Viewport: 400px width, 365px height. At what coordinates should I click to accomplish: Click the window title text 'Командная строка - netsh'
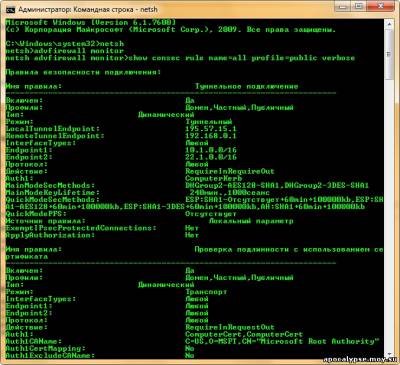[115, 9]
